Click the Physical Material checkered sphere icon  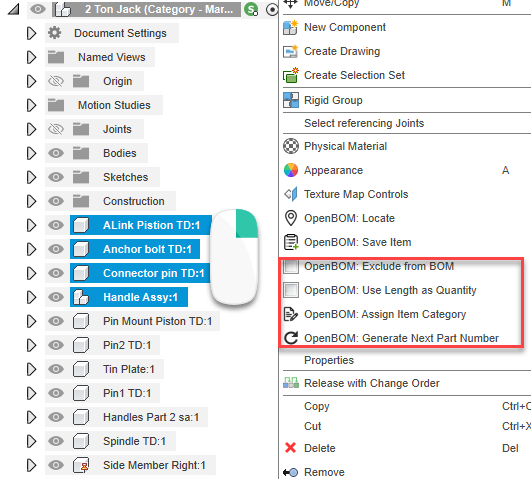291,146
